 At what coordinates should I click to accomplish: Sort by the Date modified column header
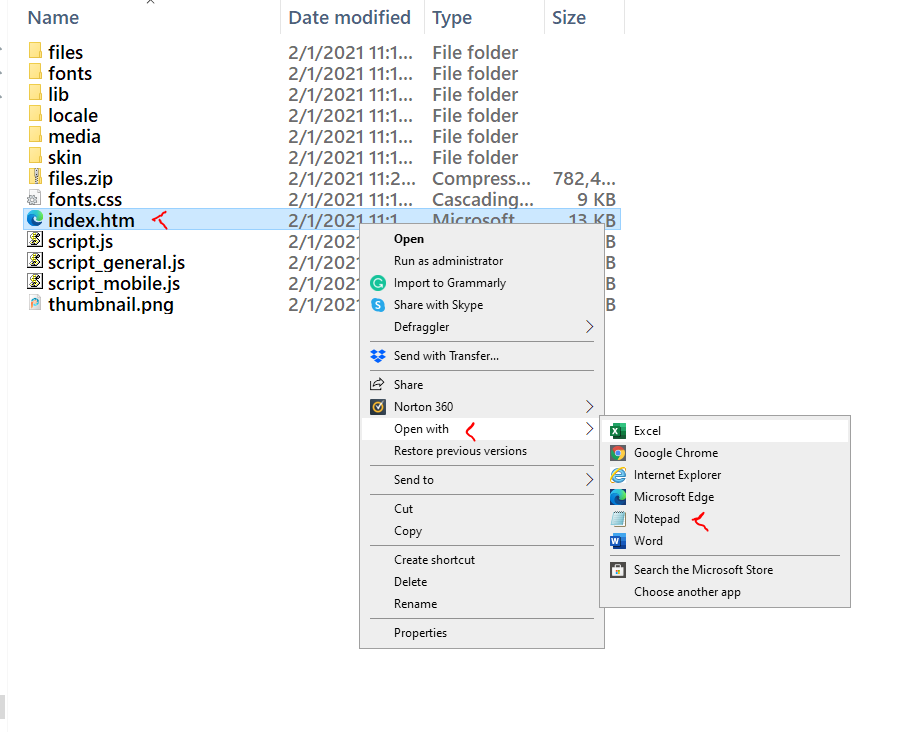tap(349, 18)
